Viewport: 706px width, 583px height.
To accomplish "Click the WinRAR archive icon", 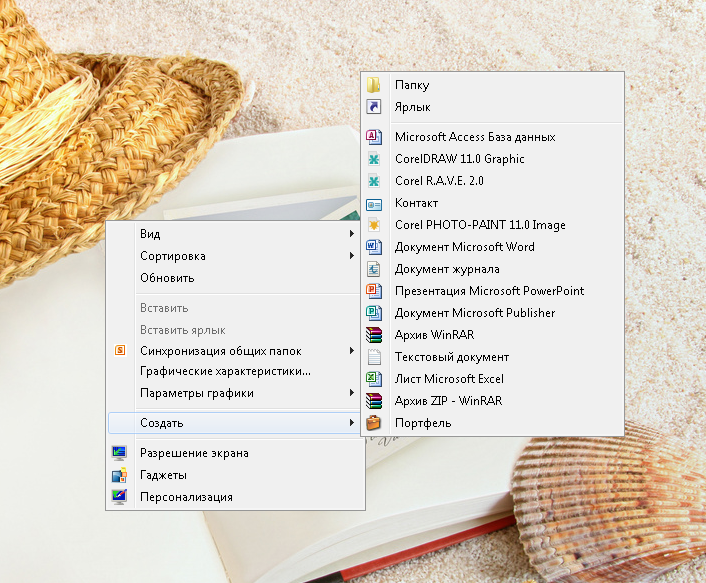I will pos(374,335).
